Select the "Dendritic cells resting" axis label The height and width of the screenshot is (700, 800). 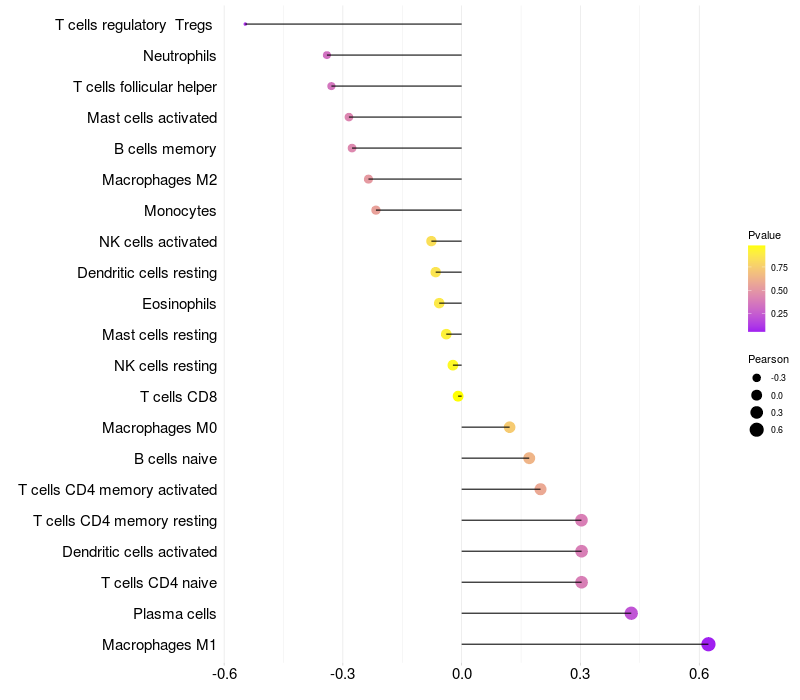click(x=147, y=273)
